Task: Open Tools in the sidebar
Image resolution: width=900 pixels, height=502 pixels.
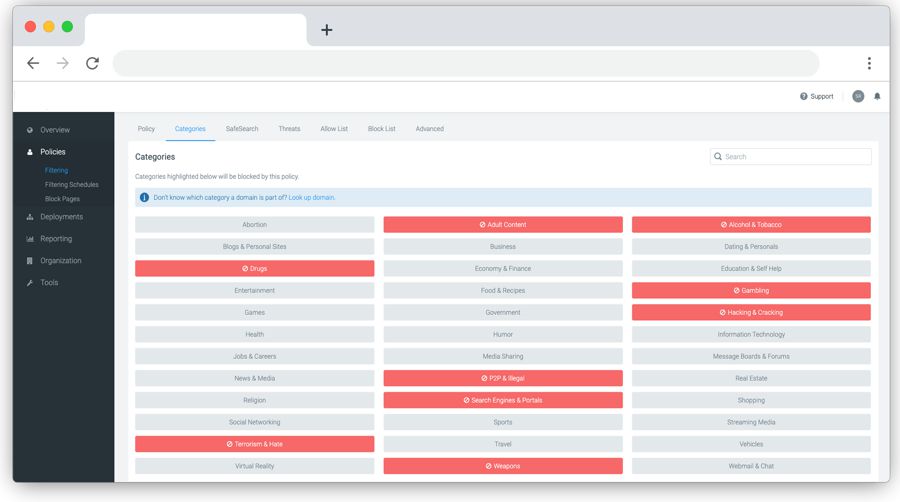Action: point(49,282)
